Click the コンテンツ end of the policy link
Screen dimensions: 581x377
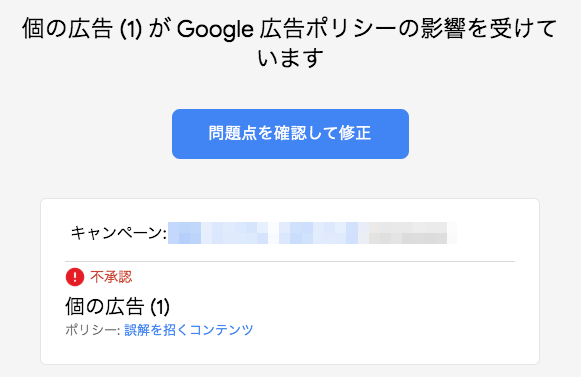pyautogui.click(x=222, y=330)
